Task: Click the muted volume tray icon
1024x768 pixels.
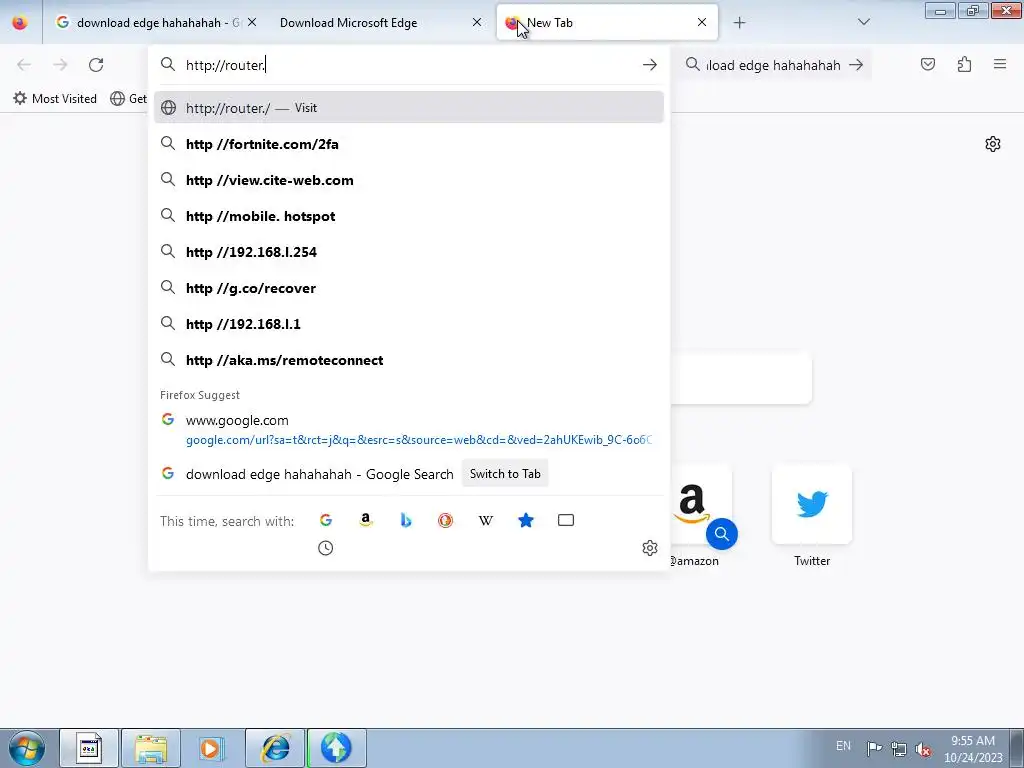Action: point(923,749)
